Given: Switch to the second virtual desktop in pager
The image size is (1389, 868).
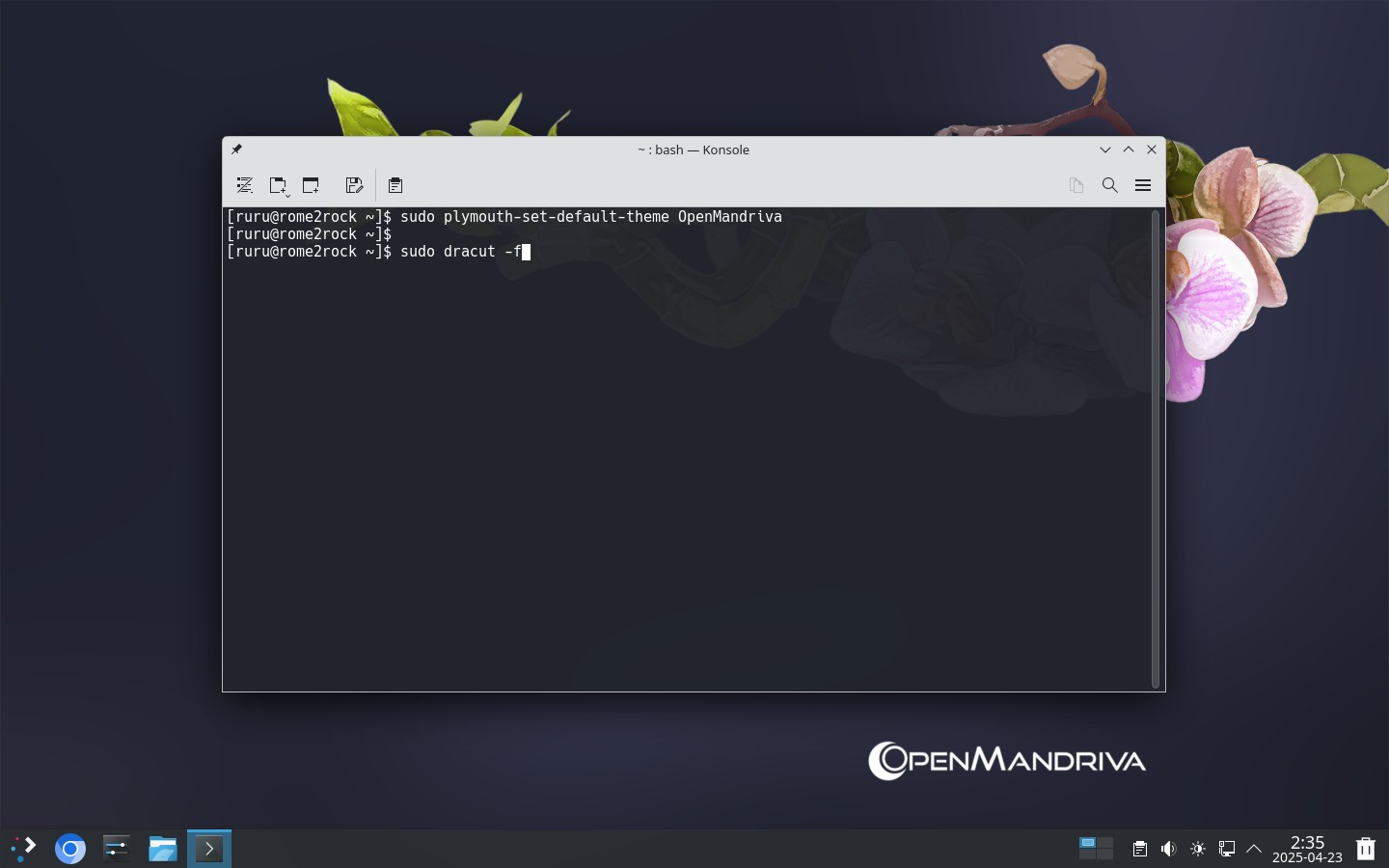Looking at the screenshot, I should pyautogui.click(x=1105, y=842).
